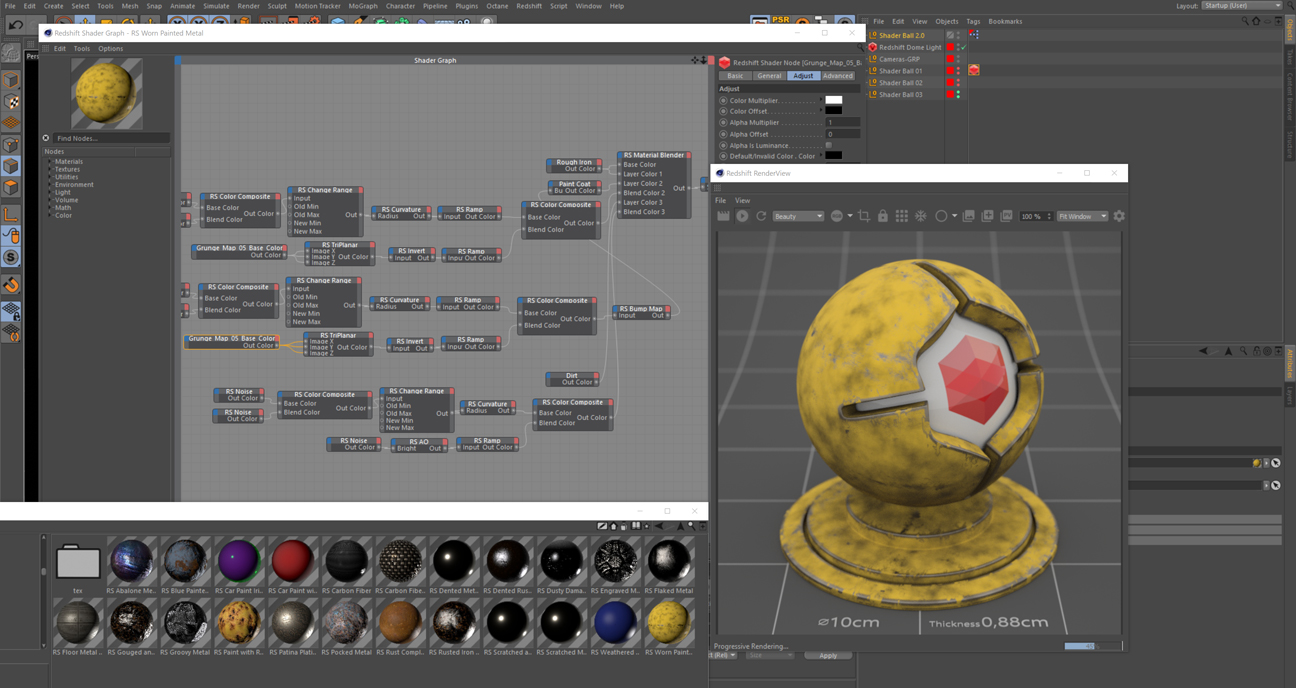Click the Redshift Shader Node cube icon
Image resolution: width=1296 pixels, height=688 pixels.
725,62
